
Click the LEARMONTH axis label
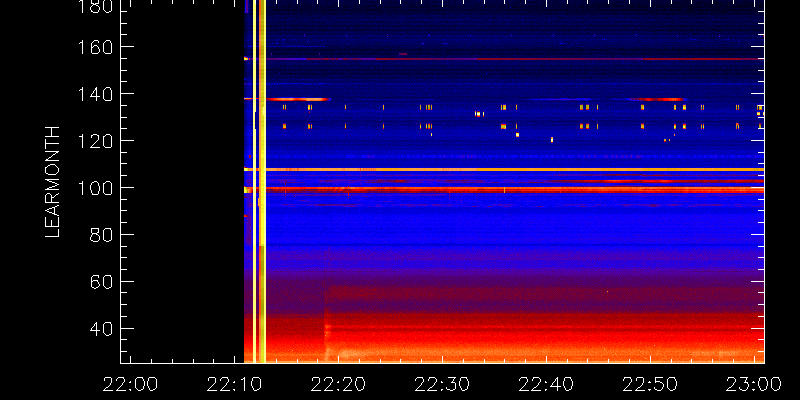tap(53, 182)
